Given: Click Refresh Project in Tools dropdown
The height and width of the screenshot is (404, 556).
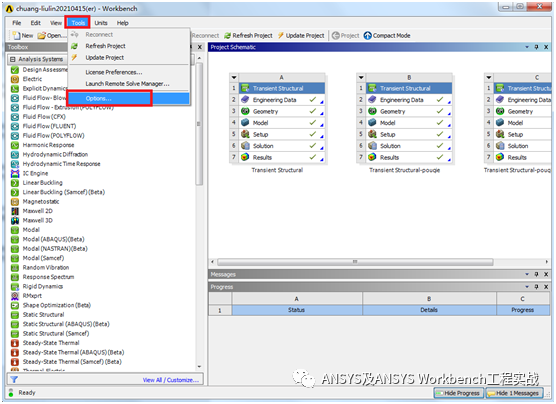Looking at the screenshot, I should [x=105, y=46].
